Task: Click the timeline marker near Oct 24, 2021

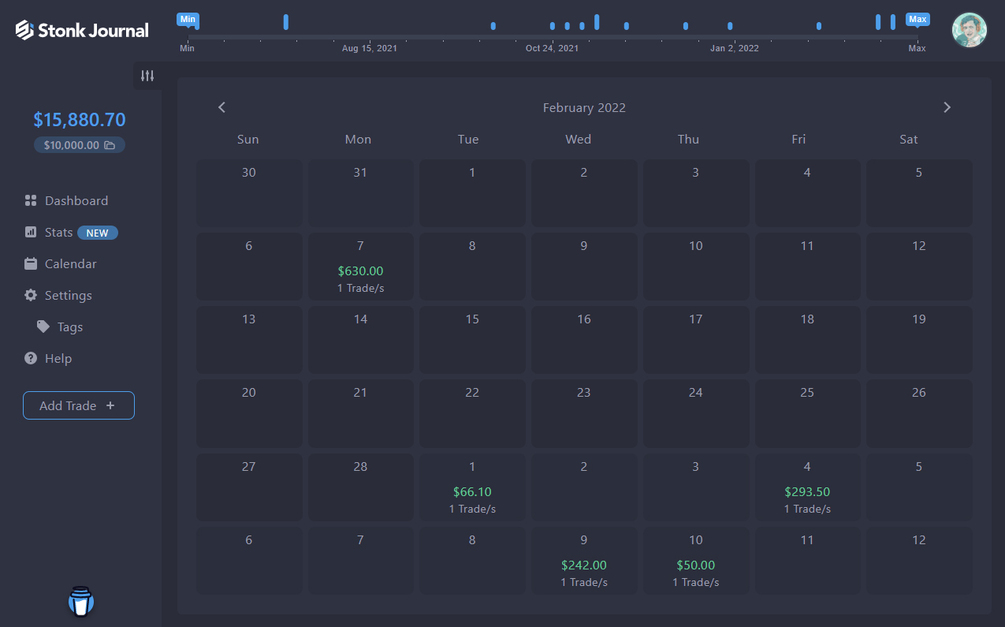Action: coord(552,26)
